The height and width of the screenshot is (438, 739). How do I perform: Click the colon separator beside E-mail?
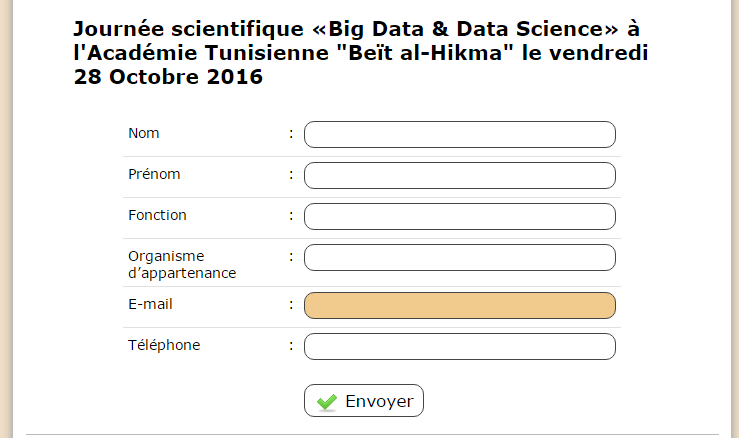[291, 305]
